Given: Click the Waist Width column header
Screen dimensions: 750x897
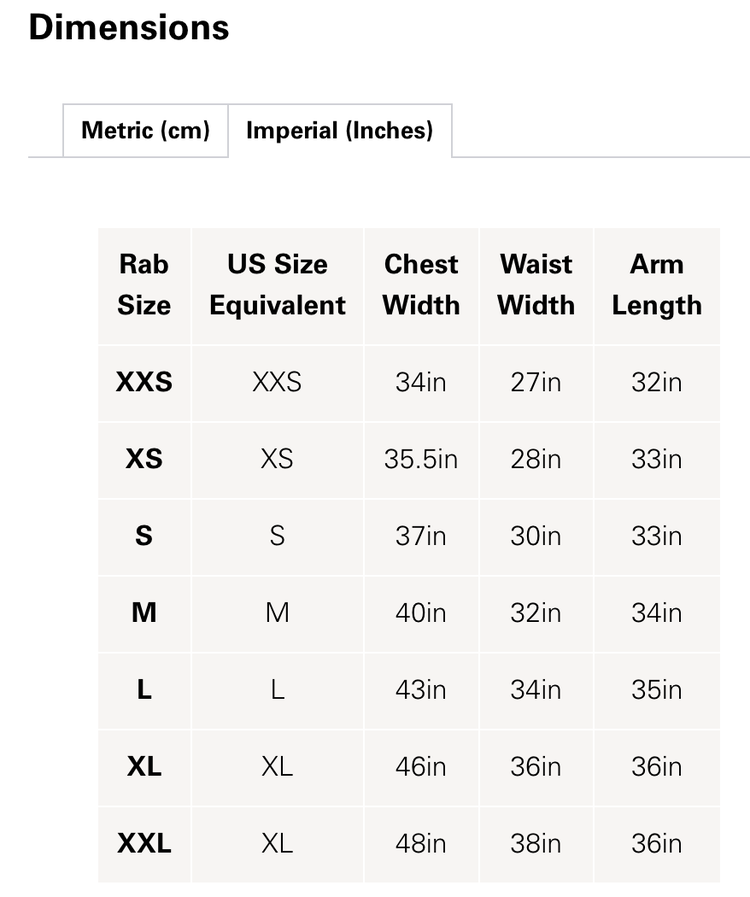Looking at the screenshot, I should (535, 285).
